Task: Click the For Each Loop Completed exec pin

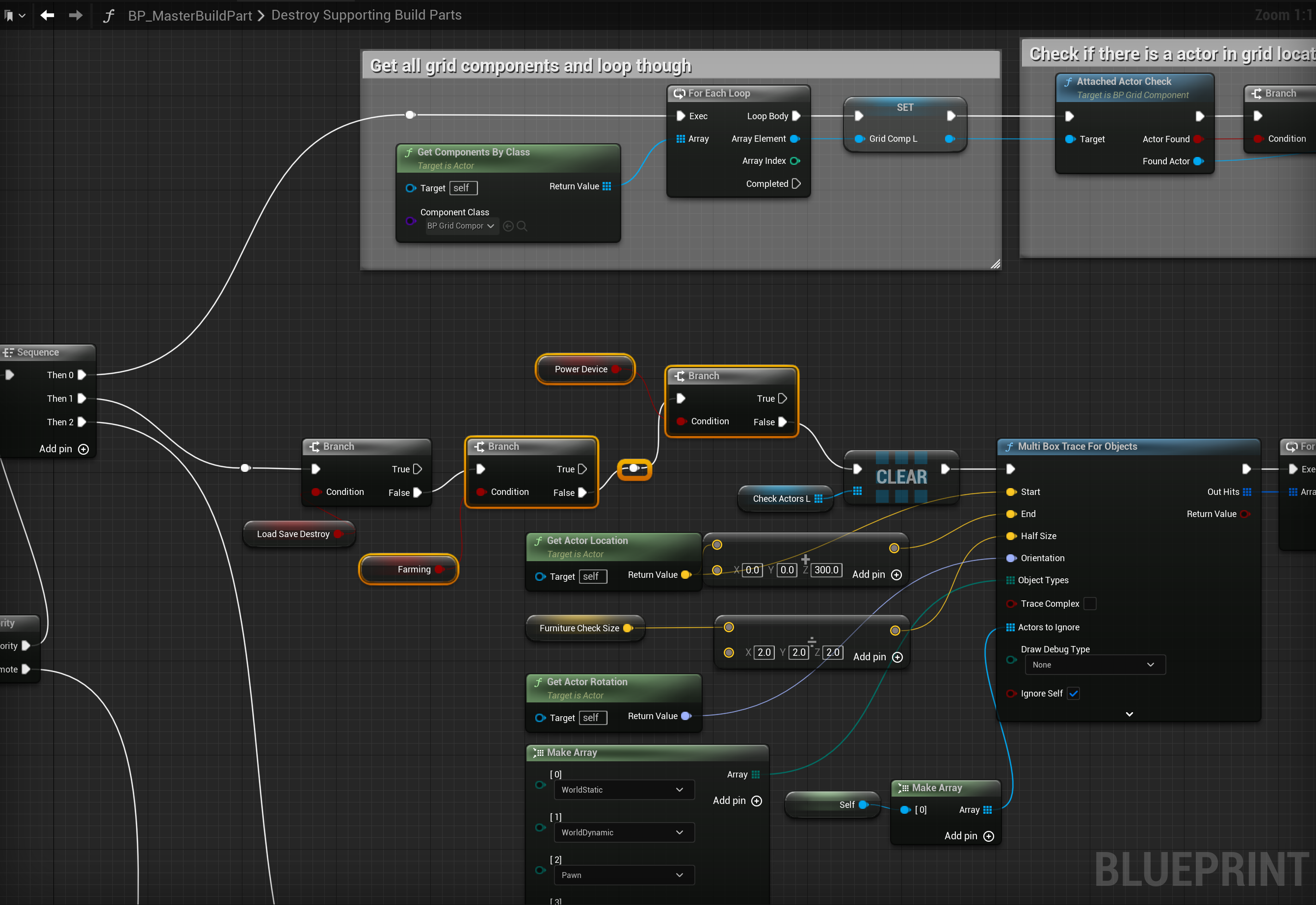Action: coord(796,184)
